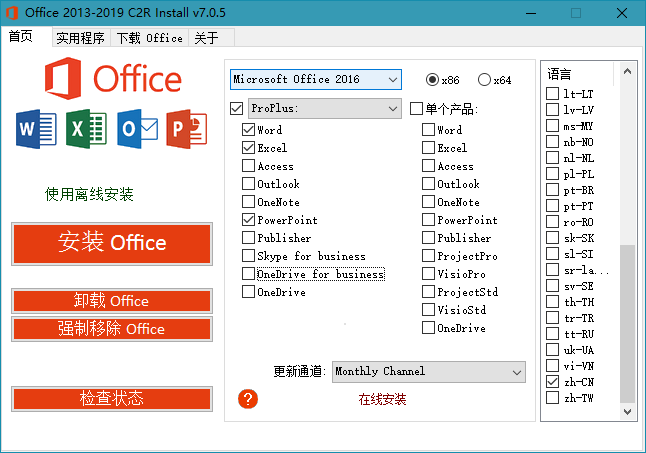
Task: Click the Word icon in the logo area
Action: point(37,129)
